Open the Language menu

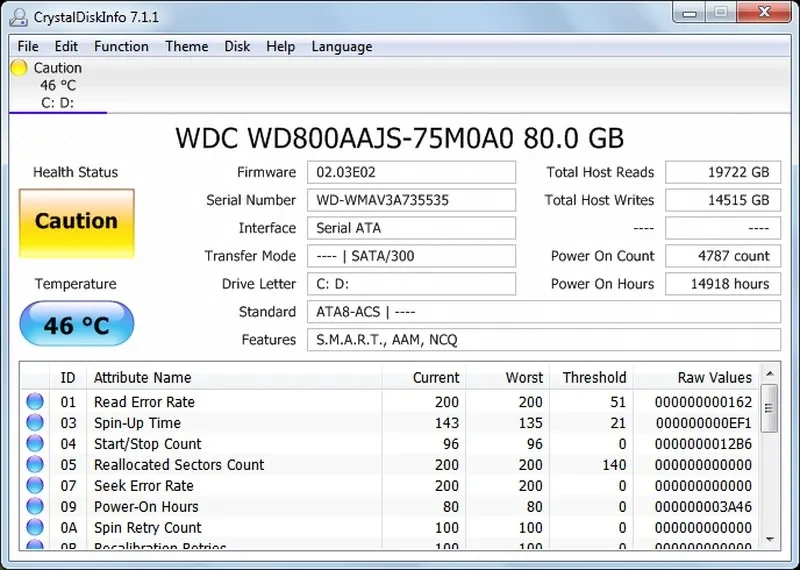point(341,46)
